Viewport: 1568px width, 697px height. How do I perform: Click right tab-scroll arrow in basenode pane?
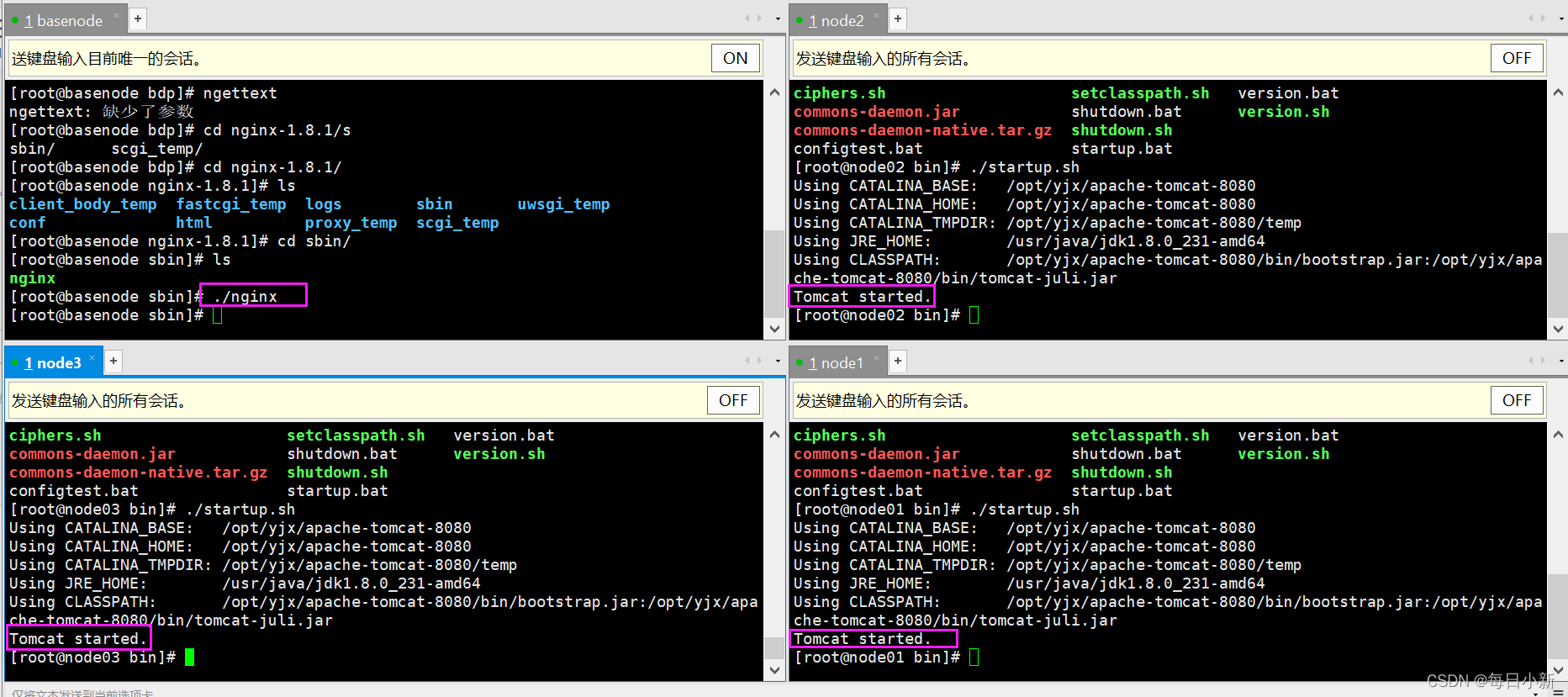tap(759, 18)
